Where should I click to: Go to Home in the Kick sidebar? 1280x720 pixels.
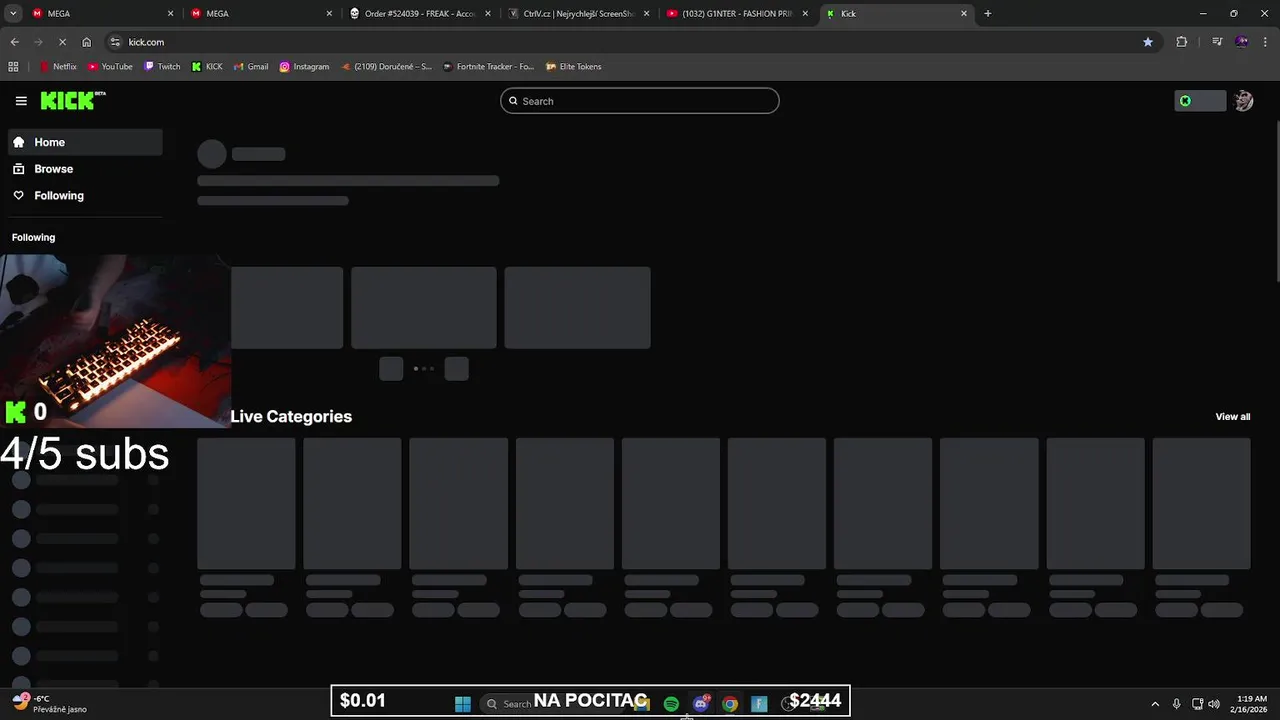click(x=85, y=142)
